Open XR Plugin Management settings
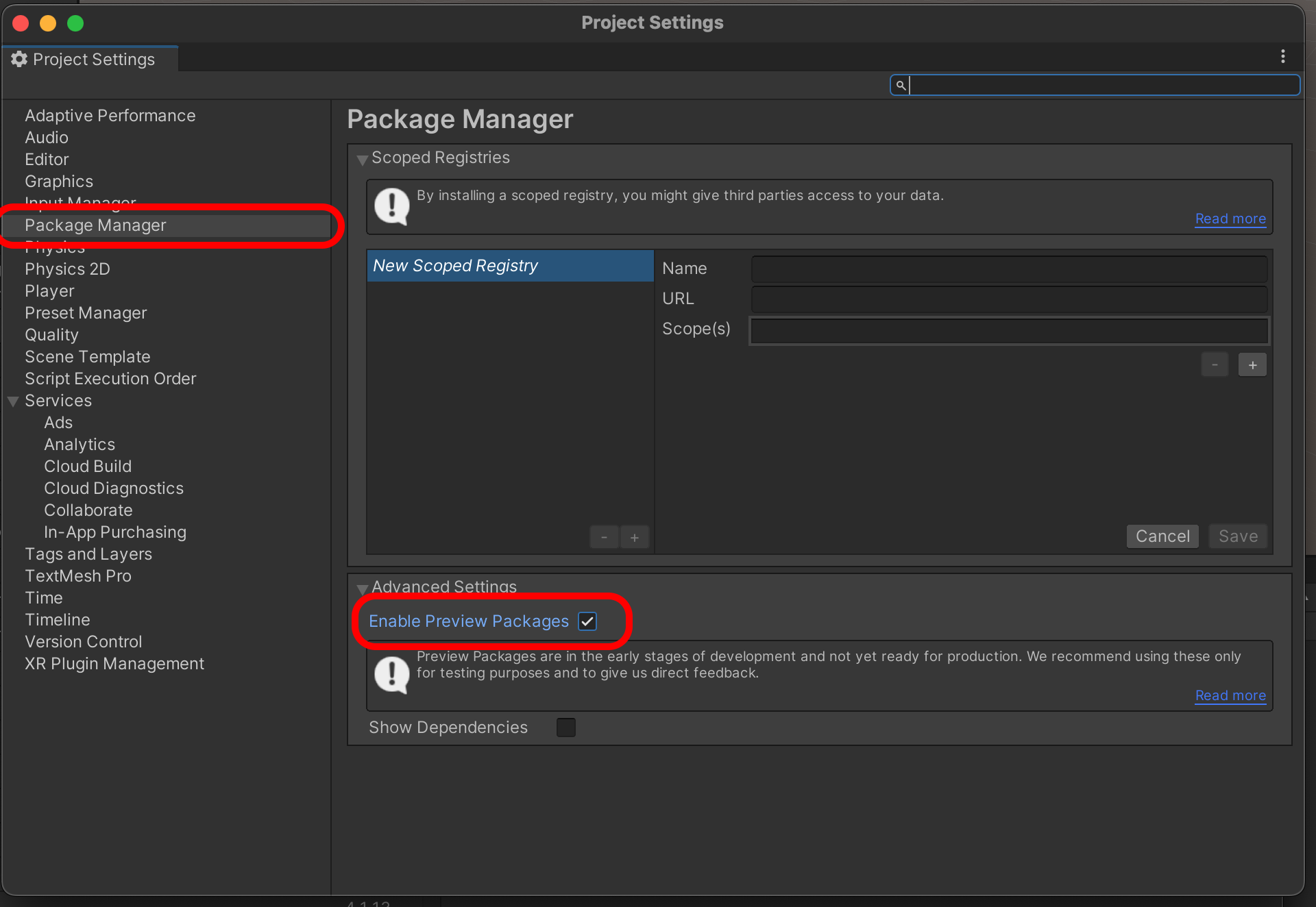This screenshot has height=907, width=1316. tap(114, 664)
